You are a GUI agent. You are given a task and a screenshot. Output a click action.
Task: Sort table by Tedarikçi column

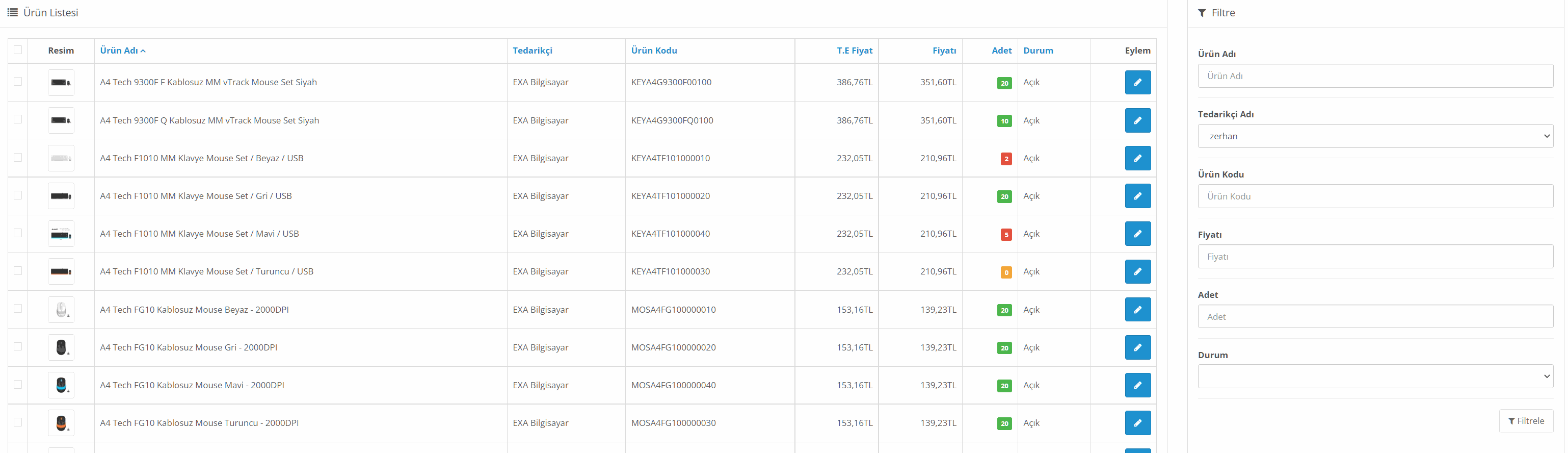(x=532, y=51)
